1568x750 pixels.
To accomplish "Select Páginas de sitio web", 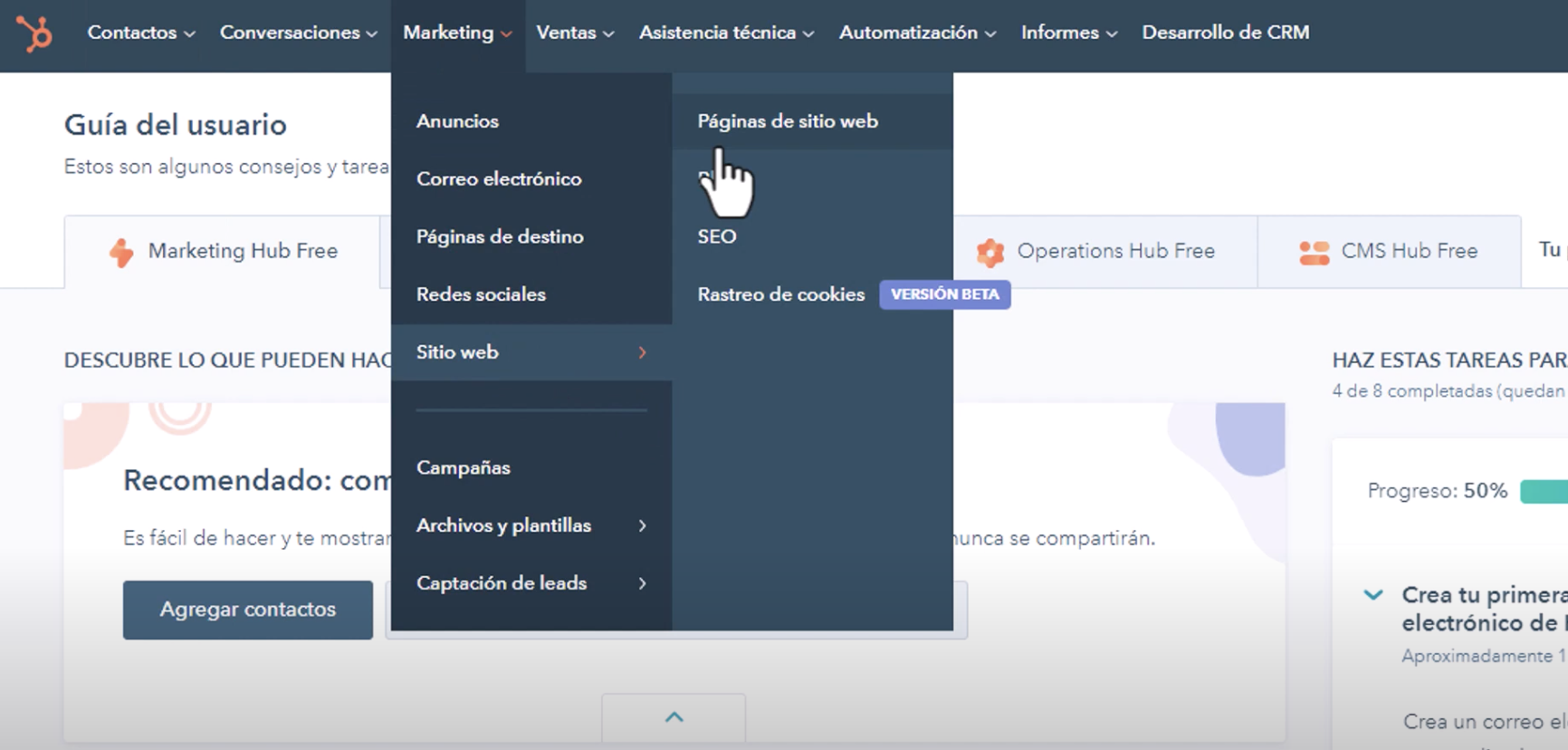I will coord(787,121).
